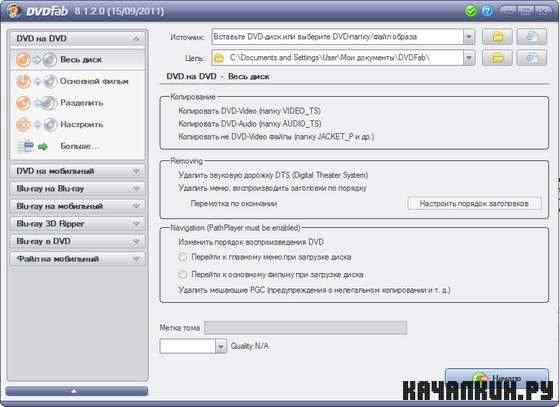Image resolution: width=560 pixels, height=407 pixels.
Task: Click Настроить порядок заголовков button
Action: 474,204
